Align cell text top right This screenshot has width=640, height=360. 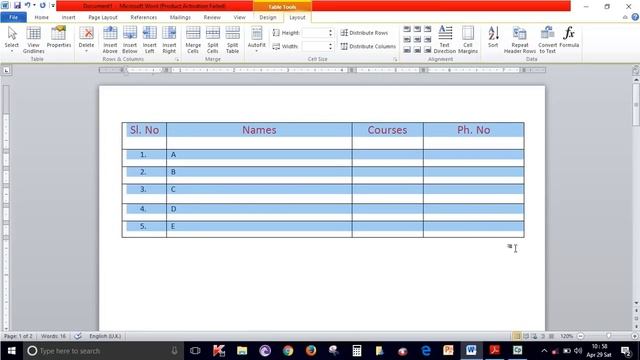[x=427, y=29]
